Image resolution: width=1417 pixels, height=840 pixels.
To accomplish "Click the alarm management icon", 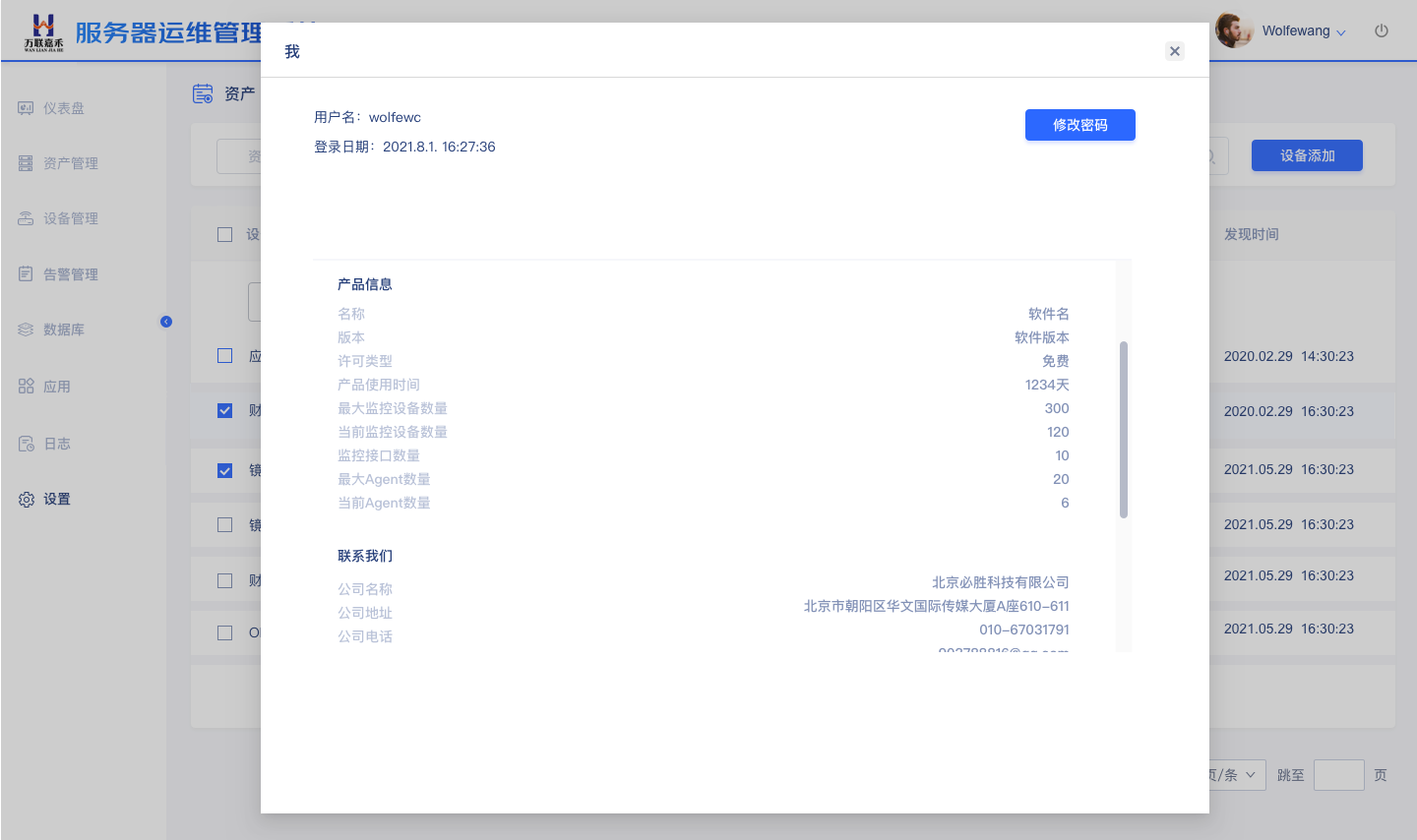I will point(26,274).
